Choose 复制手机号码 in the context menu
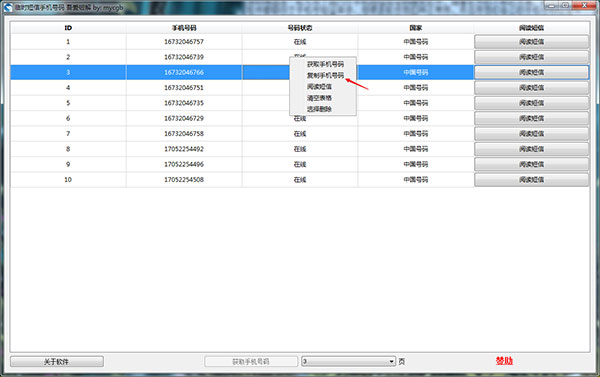 (325, 75)
